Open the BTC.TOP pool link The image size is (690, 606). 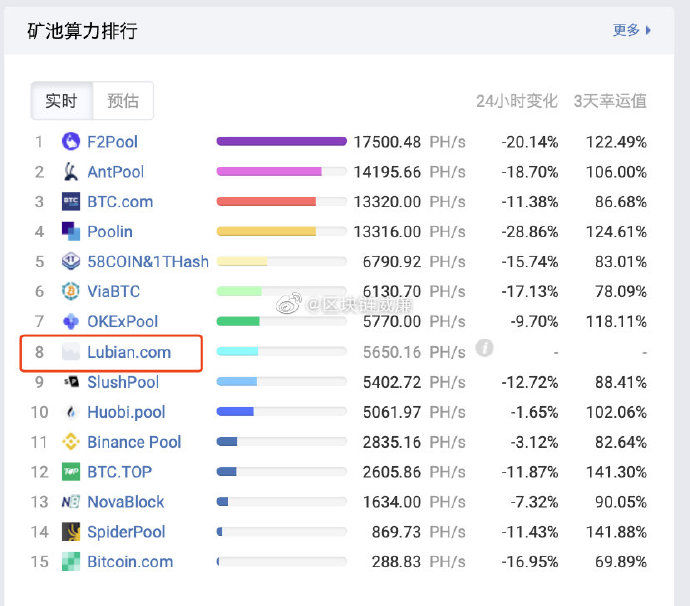(x=120, y=472)
